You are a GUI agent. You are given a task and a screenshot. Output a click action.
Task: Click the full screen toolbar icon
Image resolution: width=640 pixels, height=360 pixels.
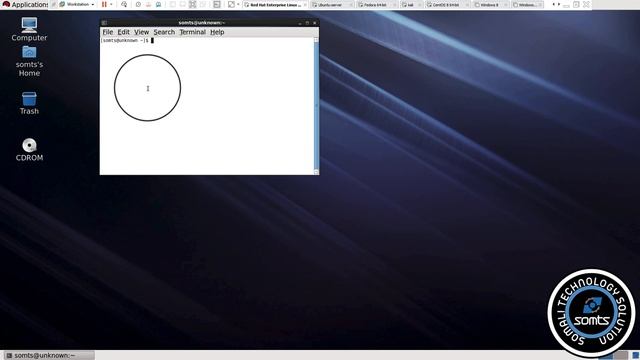click(x=193, y=4)
